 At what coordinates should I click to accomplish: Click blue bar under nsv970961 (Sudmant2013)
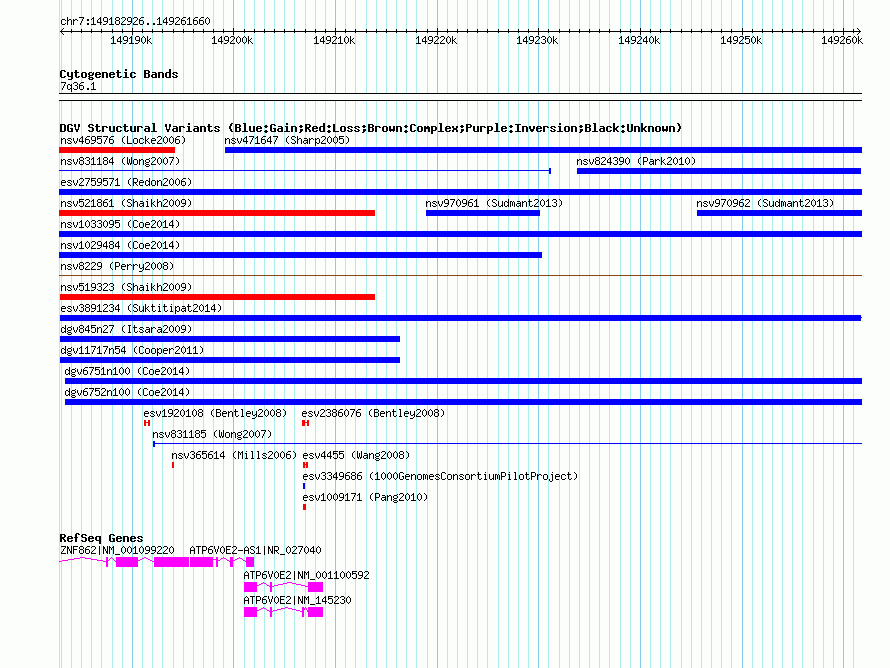tap(482, 213)
